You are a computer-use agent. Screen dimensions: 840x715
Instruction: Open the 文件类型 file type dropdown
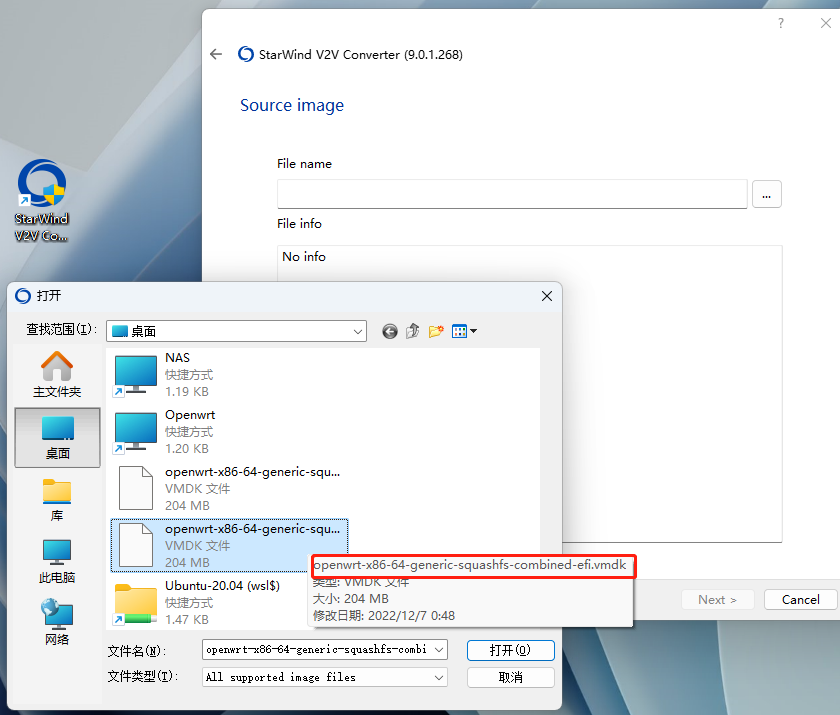coord(439,677)
